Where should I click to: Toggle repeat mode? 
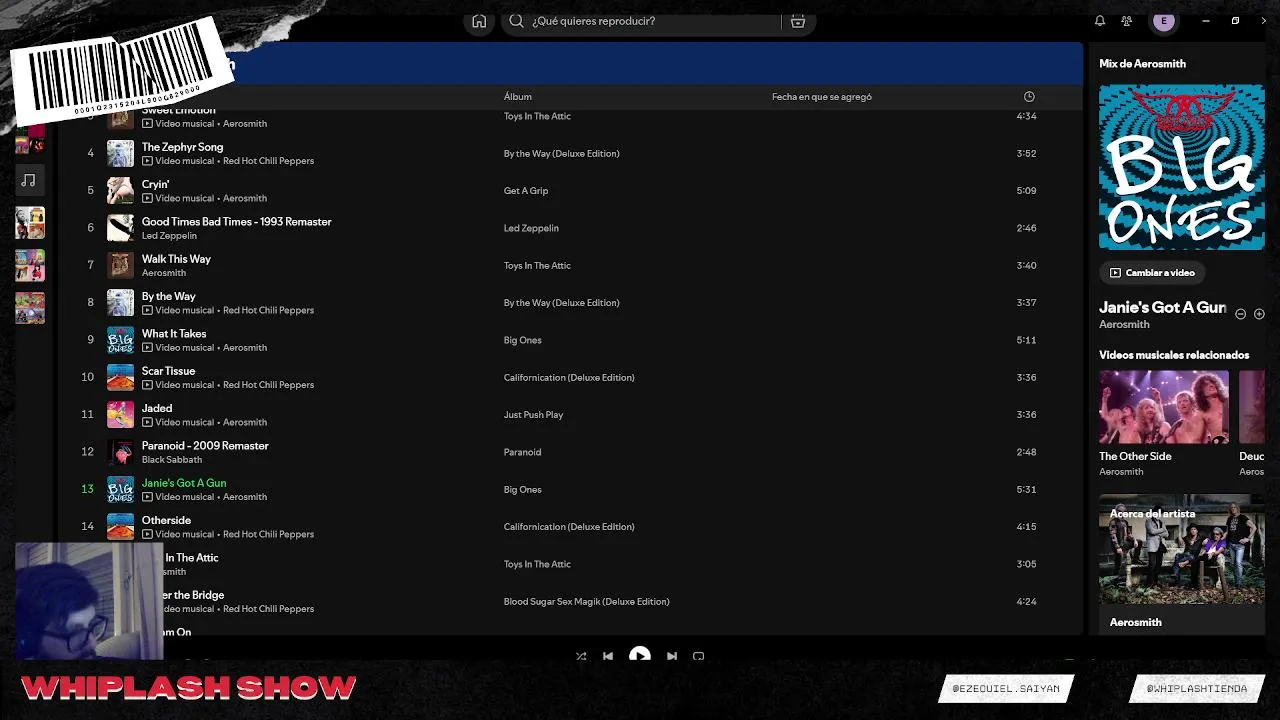[x=699, y=656]
